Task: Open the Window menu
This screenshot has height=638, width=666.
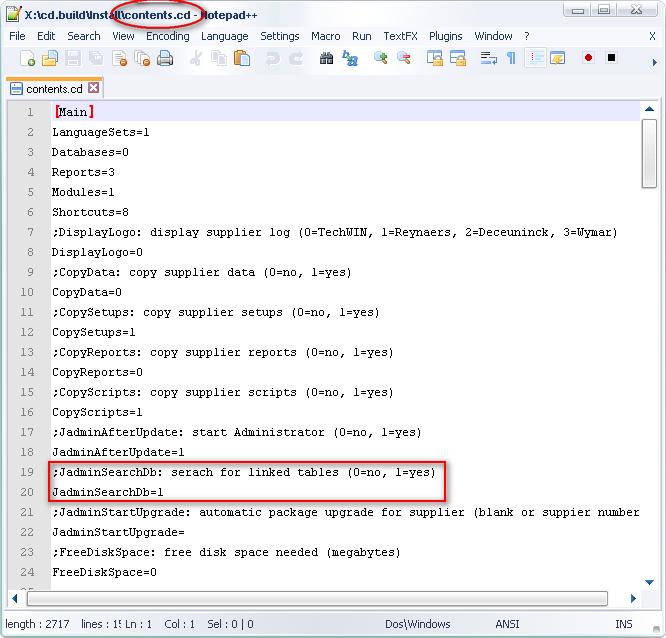Action: point(493,36)
